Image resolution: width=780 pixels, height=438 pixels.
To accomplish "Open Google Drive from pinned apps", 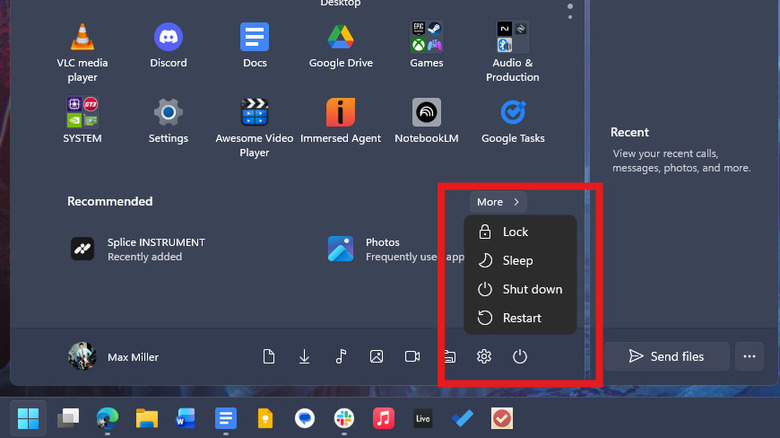I will 340,45.
